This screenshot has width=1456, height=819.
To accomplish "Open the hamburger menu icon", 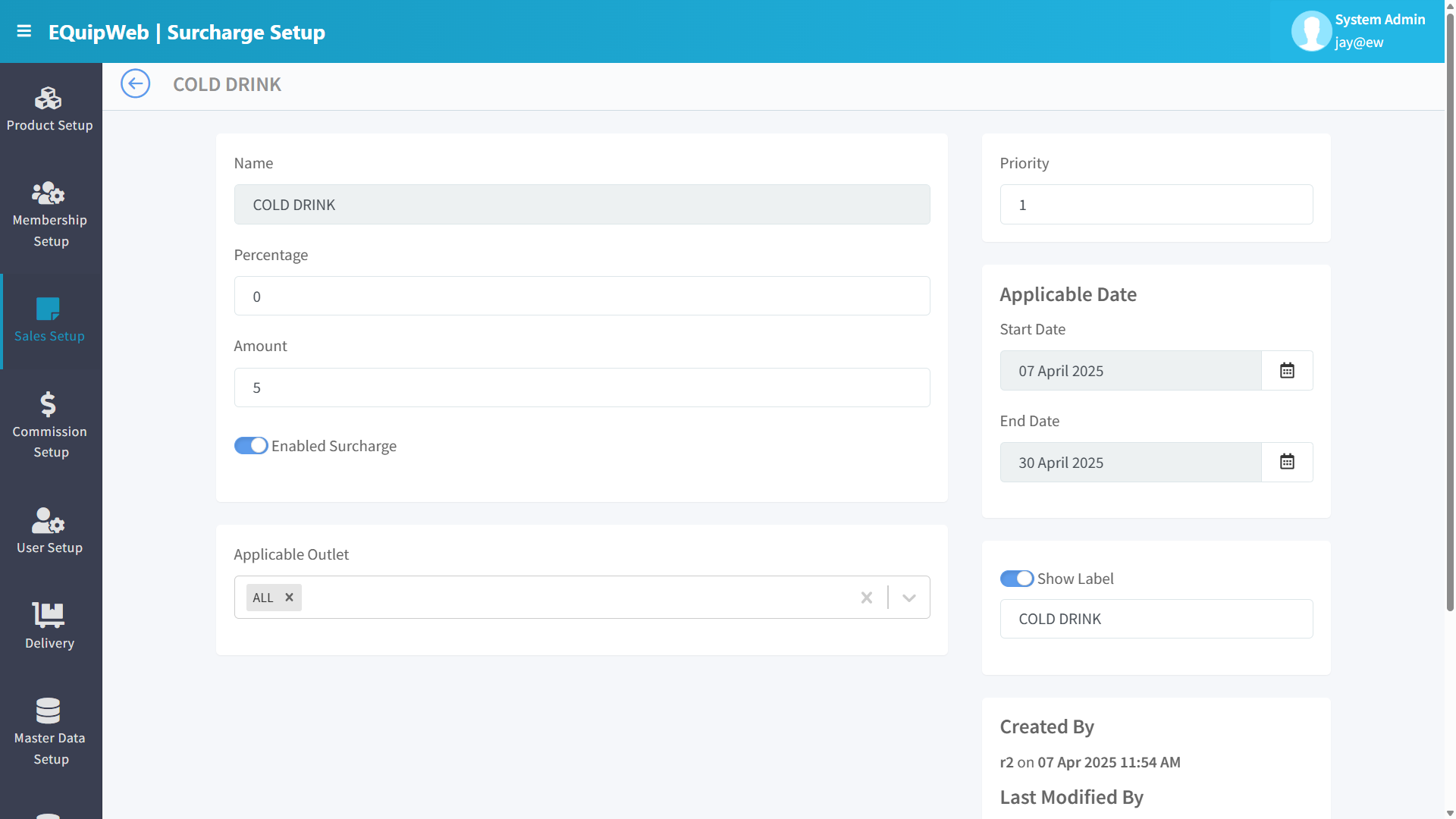I will coord(24,31).
